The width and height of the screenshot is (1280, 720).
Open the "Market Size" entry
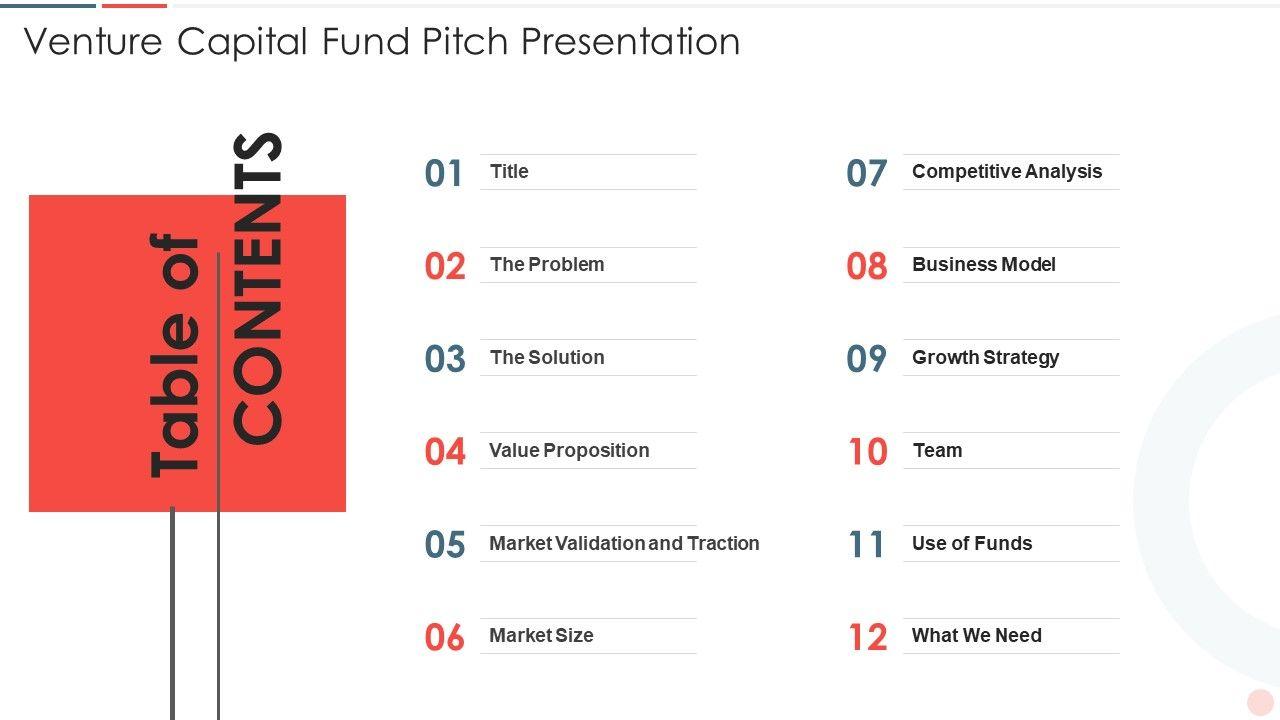(x=541, y=636)
